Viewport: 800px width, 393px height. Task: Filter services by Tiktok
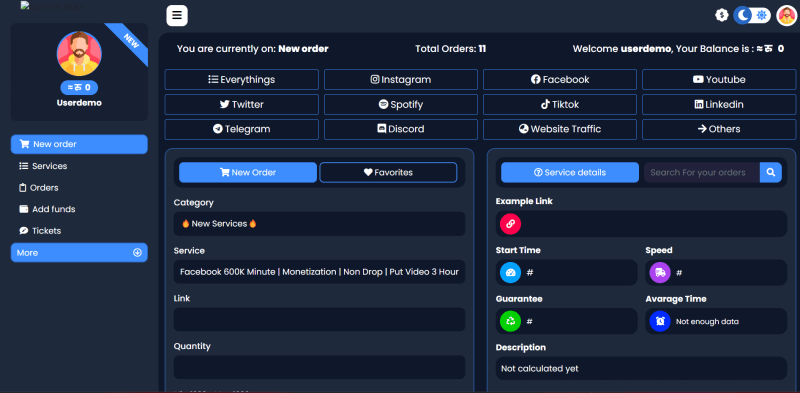(x=560, y=104)
